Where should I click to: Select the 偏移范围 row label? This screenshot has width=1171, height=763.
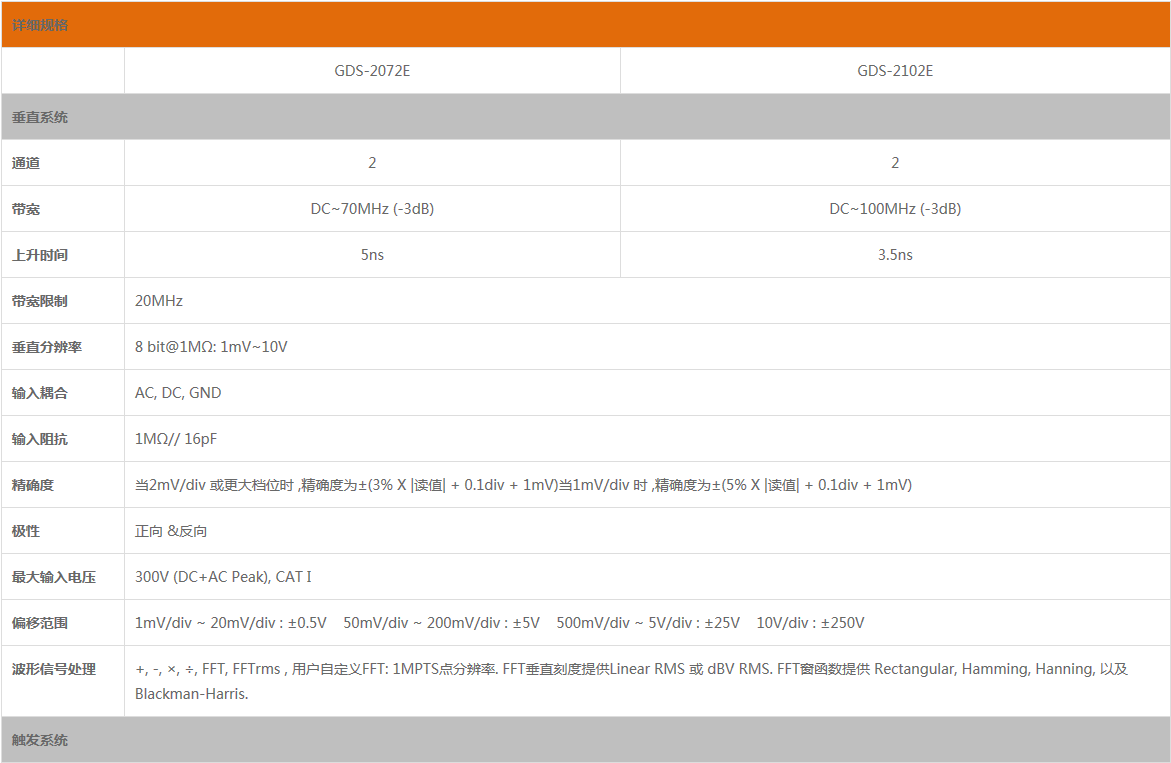coord(40,623)
